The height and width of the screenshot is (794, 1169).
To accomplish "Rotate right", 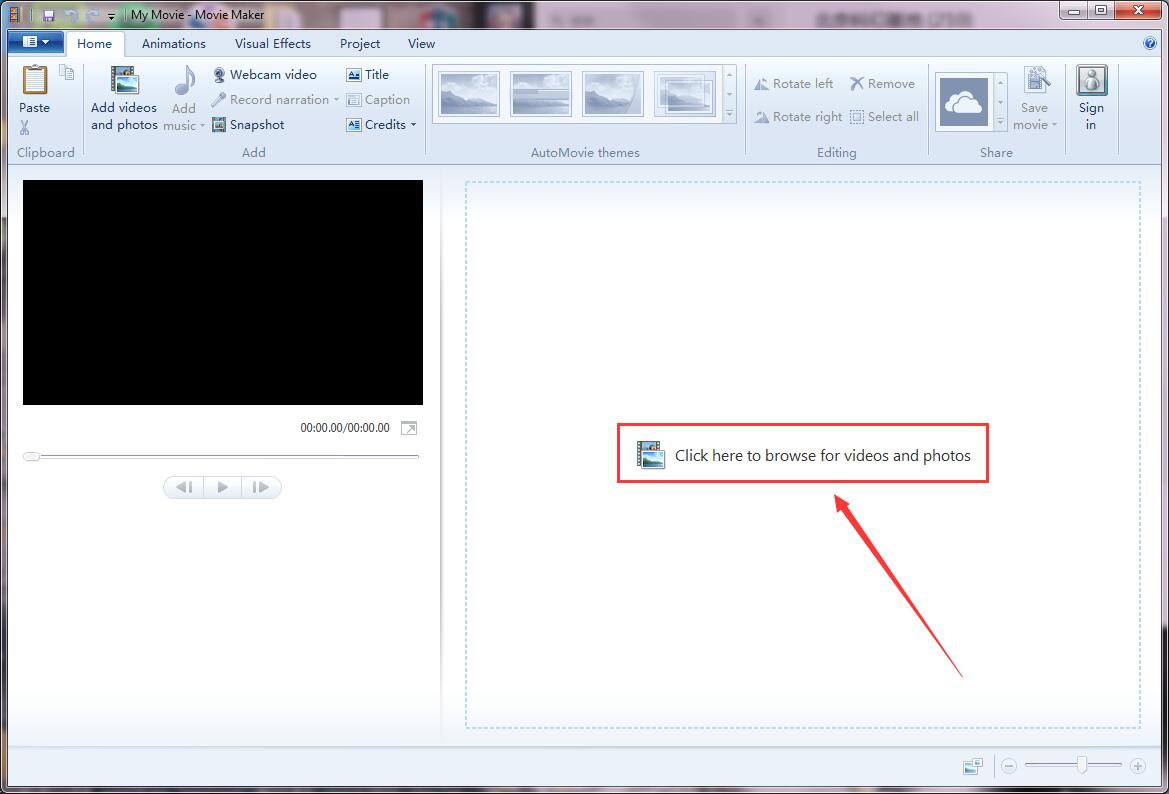I will click(798, 116).
